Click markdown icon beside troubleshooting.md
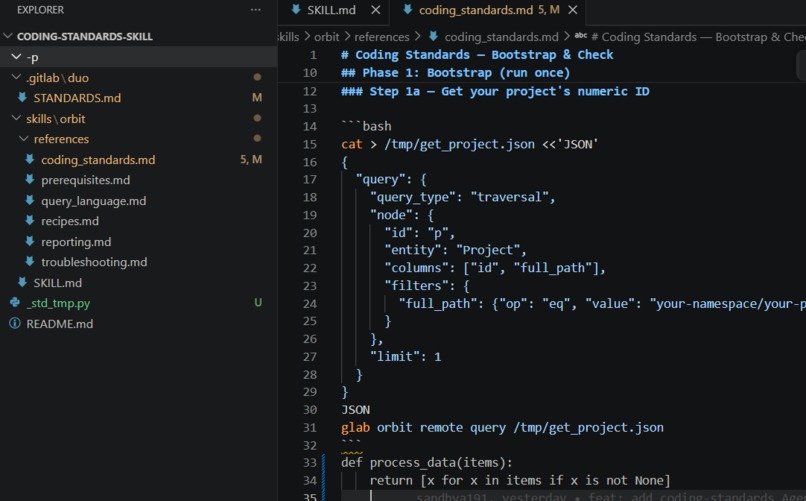The image size is (806, 501). 30,262
